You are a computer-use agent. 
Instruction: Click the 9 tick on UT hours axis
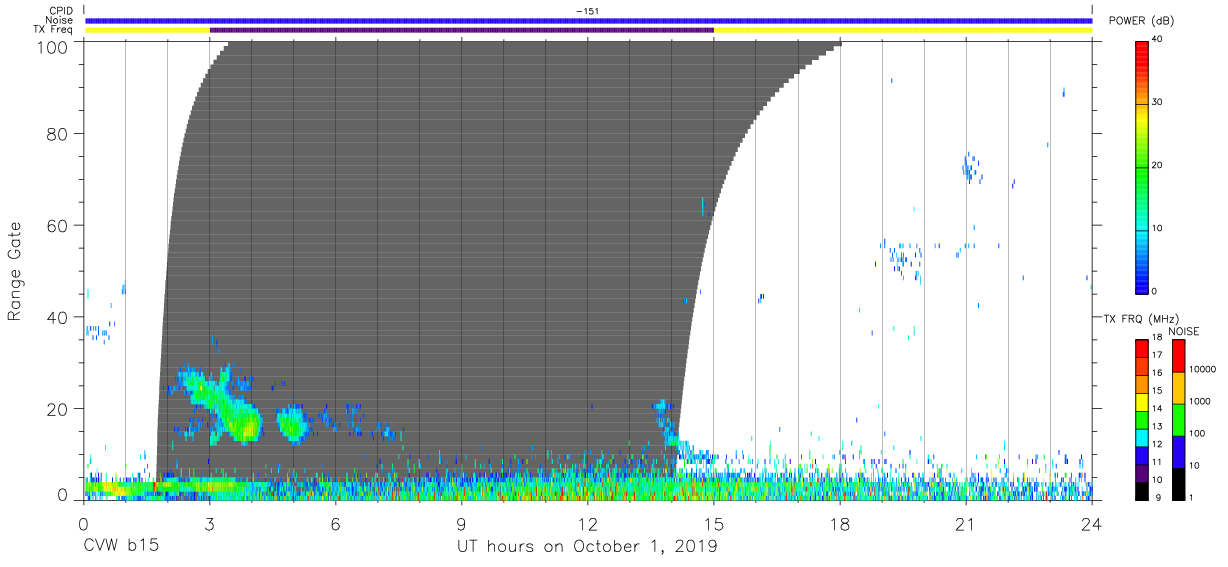tap(461, 525)
